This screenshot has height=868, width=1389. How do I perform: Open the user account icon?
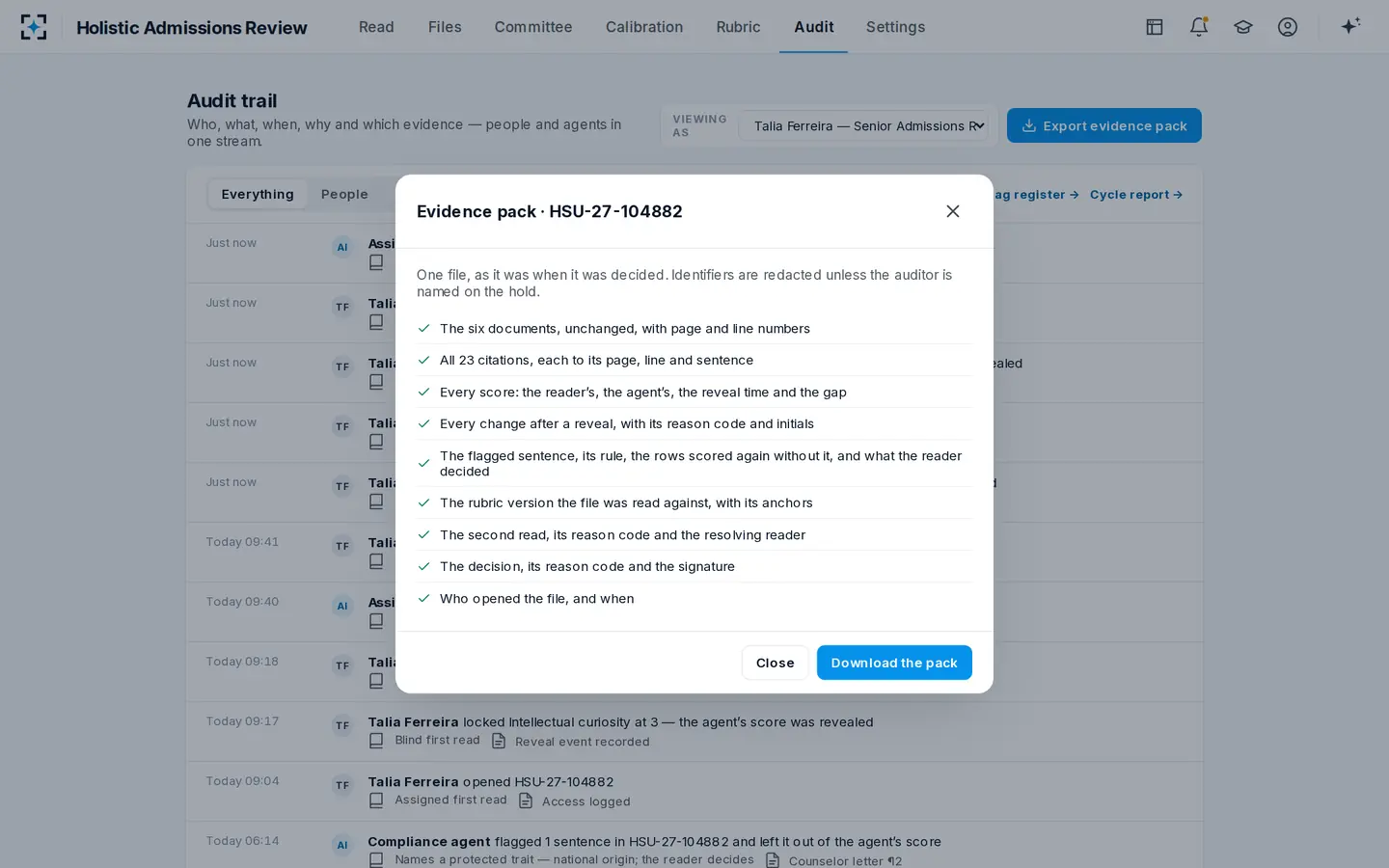coord(1288,27)
